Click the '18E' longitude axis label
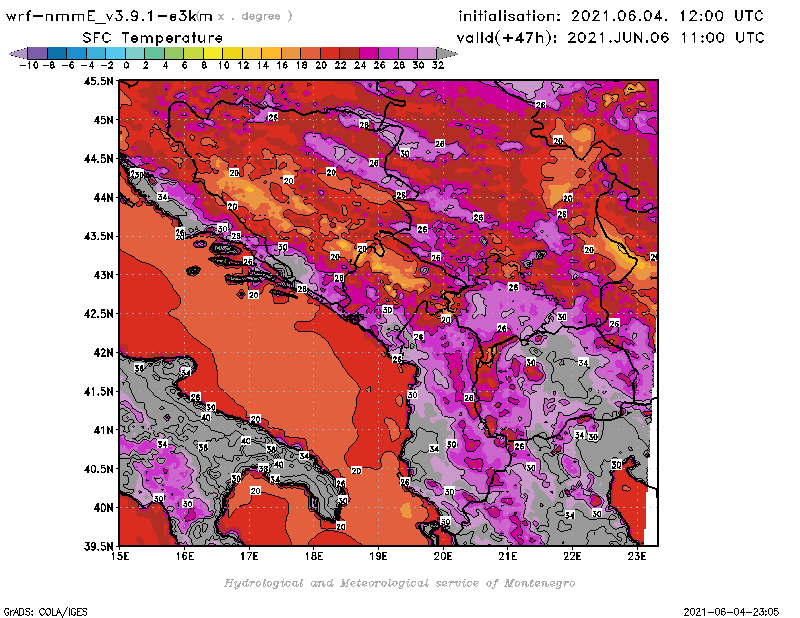800x618 pixels. click(x=314, y=556)
